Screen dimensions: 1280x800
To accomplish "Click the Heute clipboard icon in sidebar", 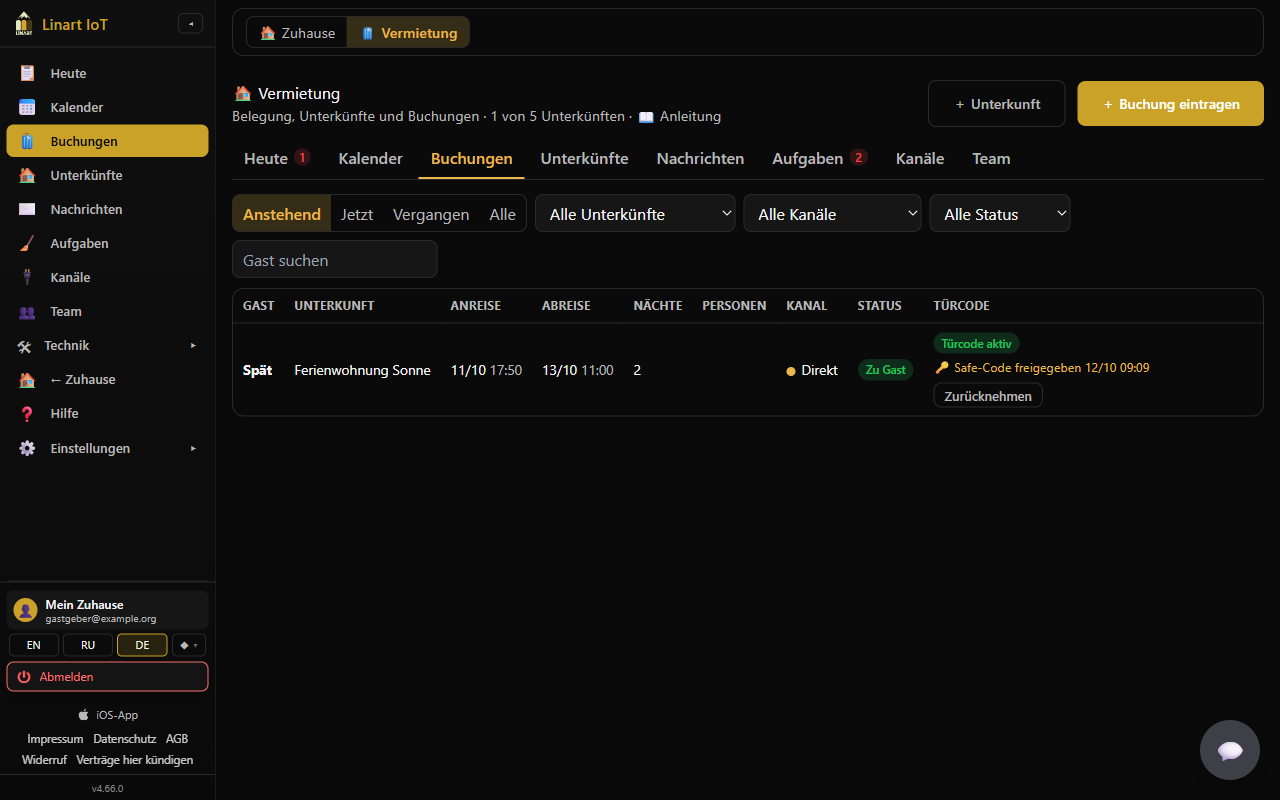I will (27, 73).
